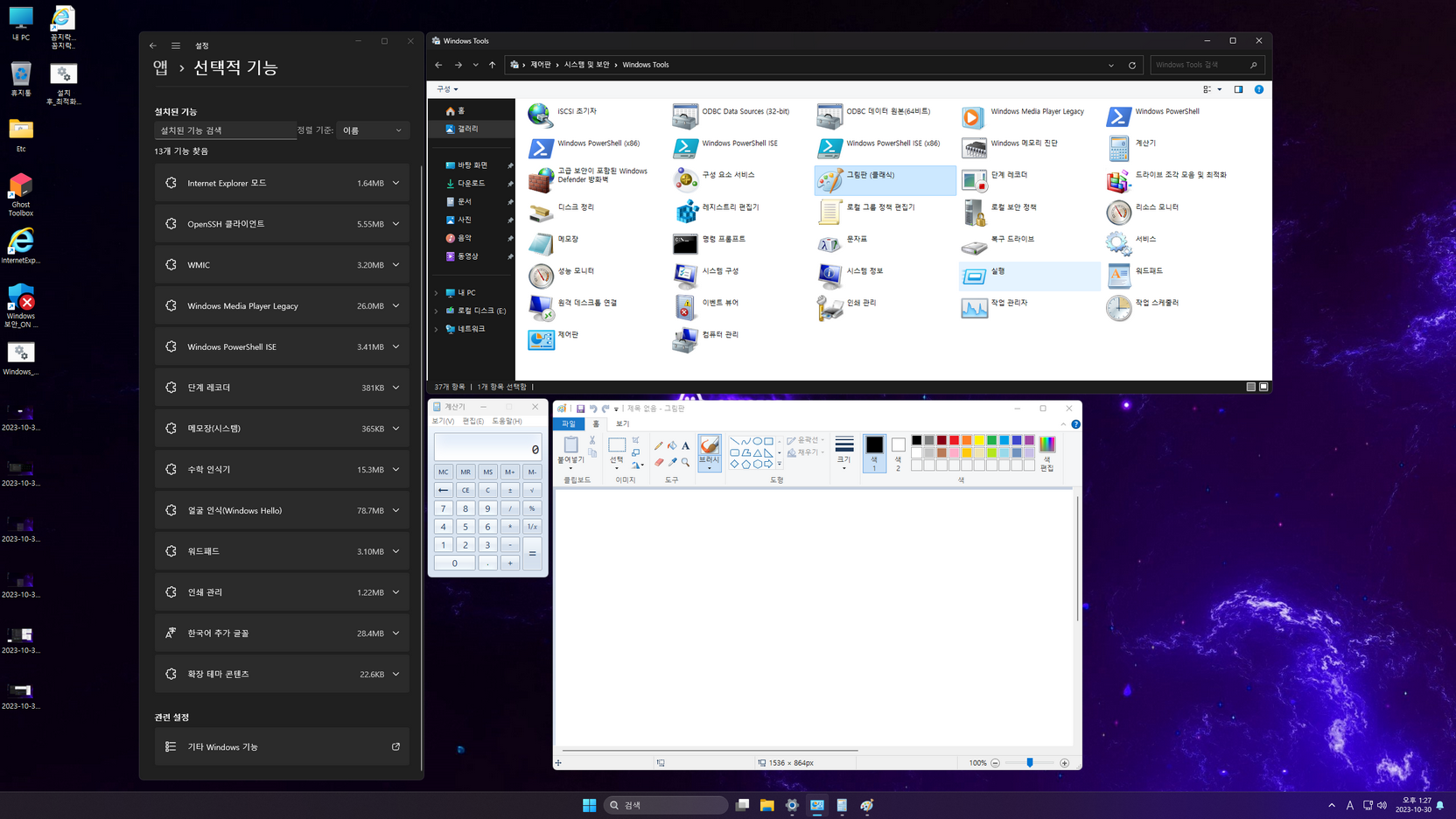The height and width of the screenshot is (819, 1456).
Task: Click the Resize icon in Paint ribbon
Action: pos(636,452)
